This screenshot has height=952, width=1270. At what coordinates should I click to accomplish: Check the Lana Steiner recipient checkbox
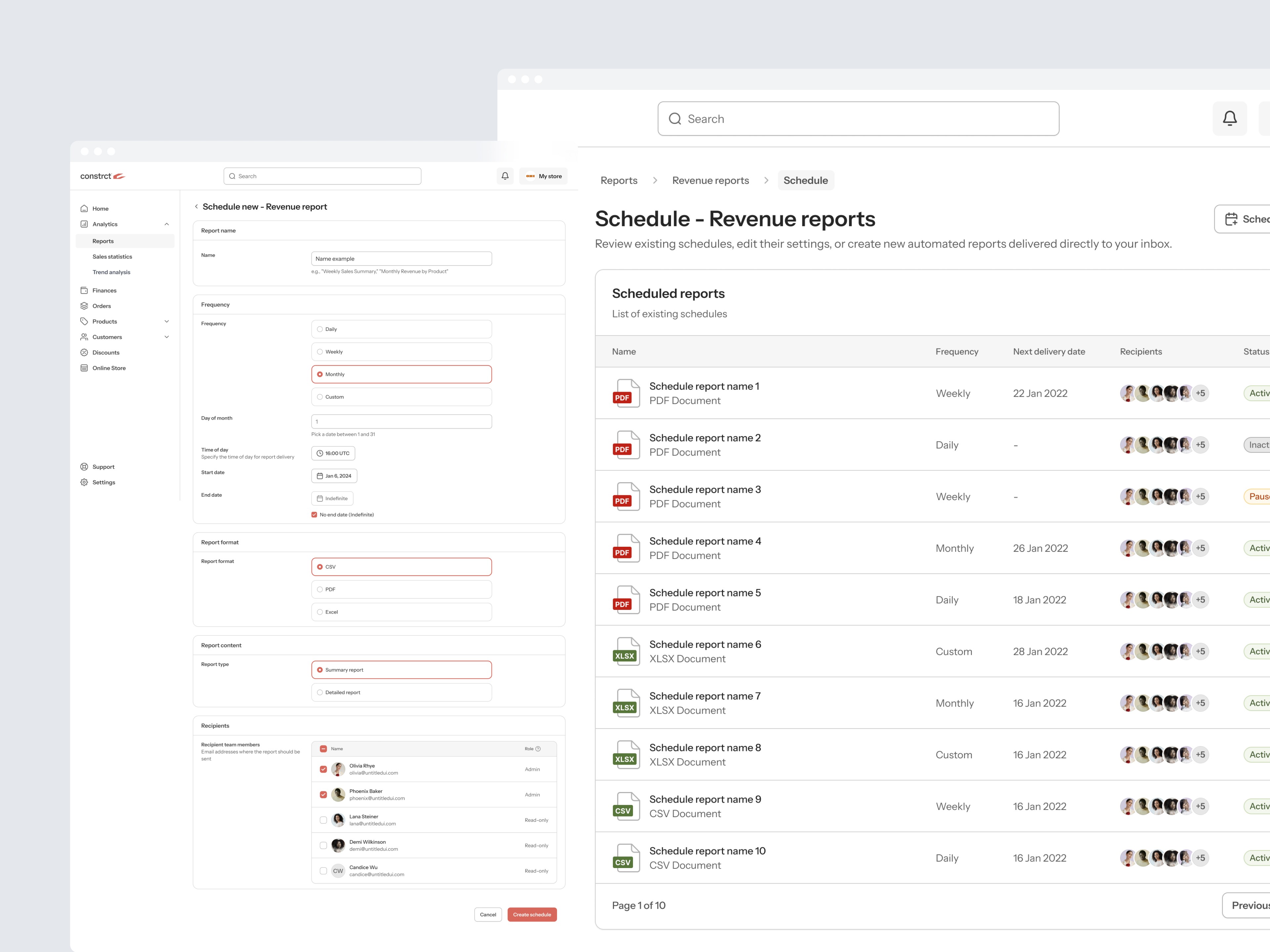[x=323, y=820]
